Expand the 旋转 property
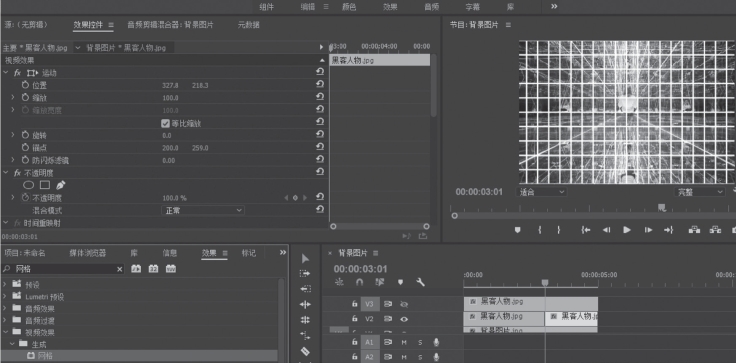736x363 pixels. [13, 135]
